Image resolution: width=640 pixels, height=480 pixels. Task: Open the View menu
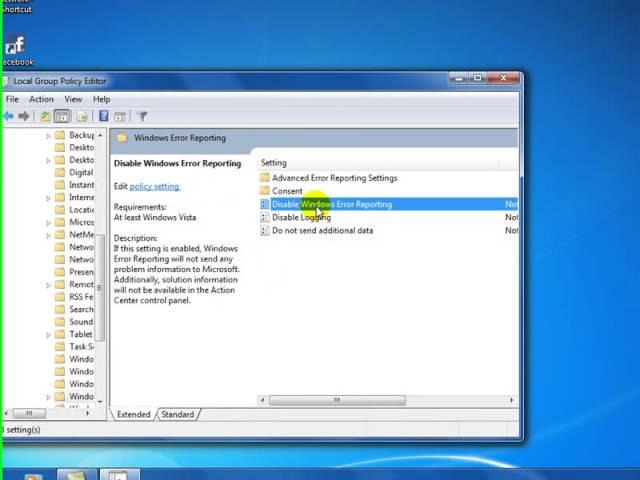pos(73,99)
